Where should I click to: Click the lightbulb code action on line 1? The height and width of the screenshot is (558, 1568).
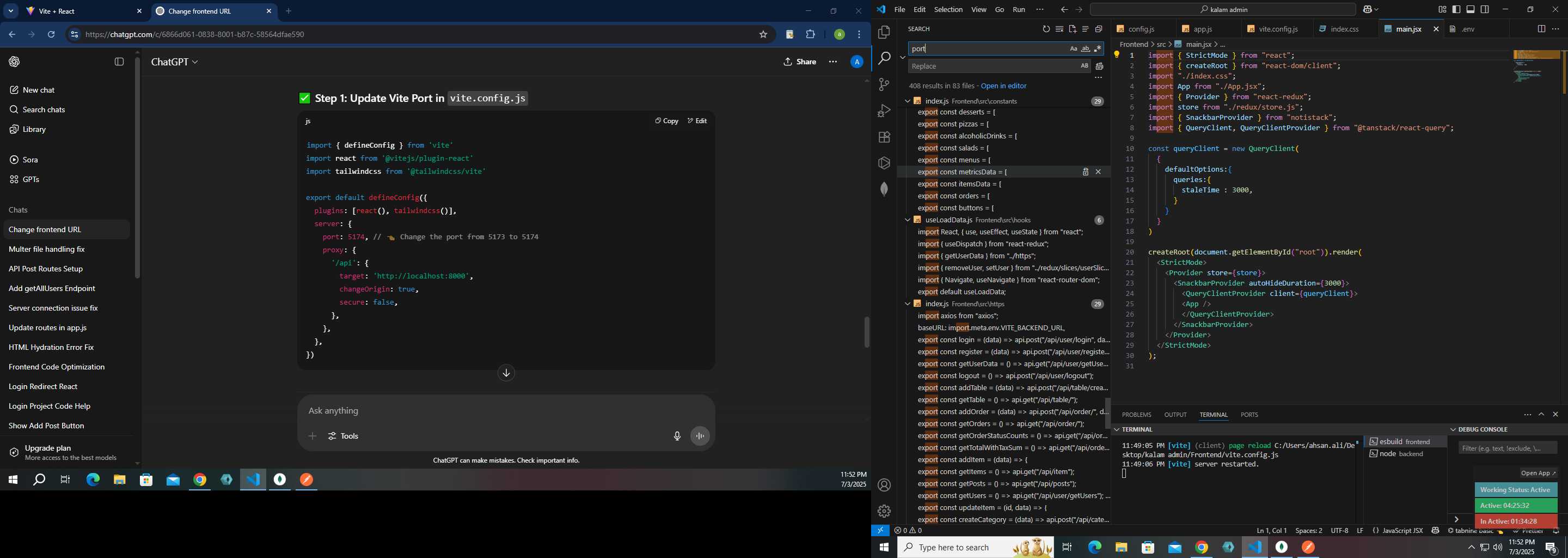(x=1117, y=55)
